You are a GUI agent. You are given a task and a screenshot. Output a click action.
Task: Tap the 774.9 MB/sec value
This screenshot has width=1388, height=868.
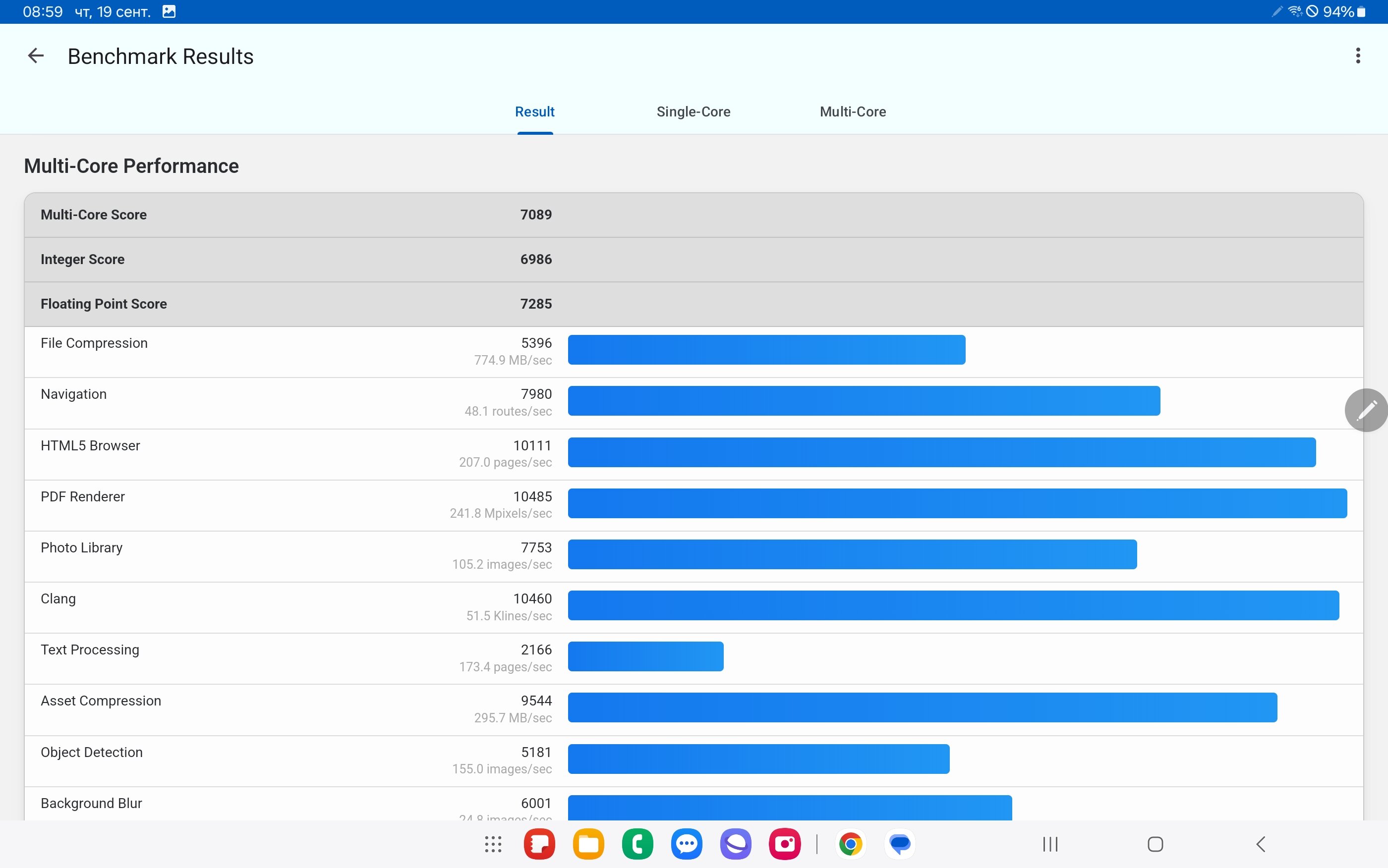coord(513,361)
